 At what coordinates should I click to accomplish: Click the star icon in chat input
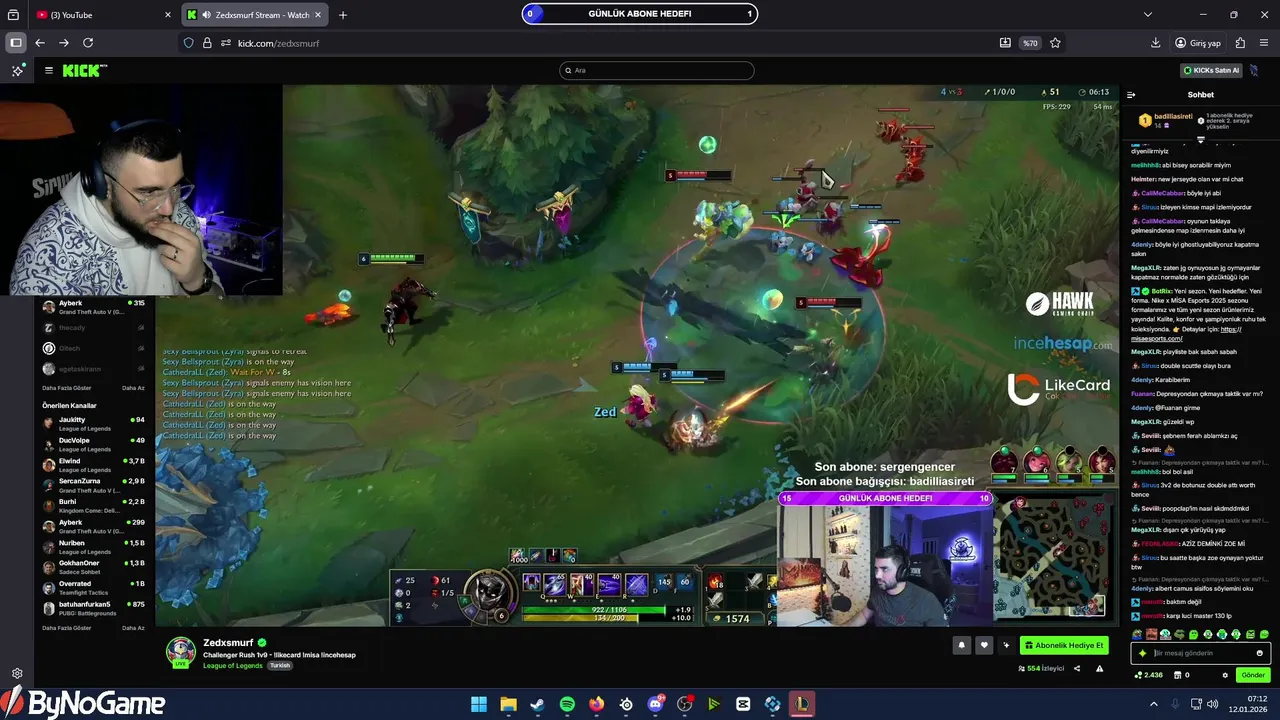click(1143, 653)
